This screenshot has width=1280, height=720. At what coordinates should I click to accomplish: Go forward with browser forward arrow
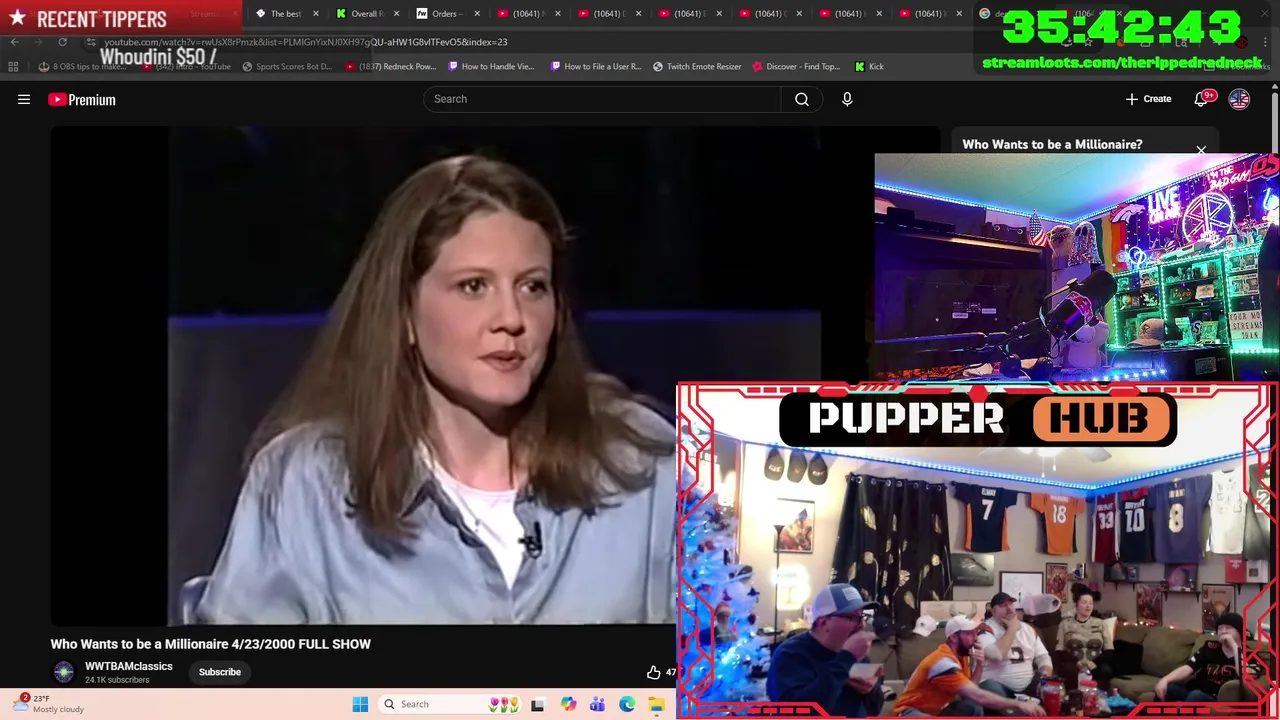[x=39, y=42]
